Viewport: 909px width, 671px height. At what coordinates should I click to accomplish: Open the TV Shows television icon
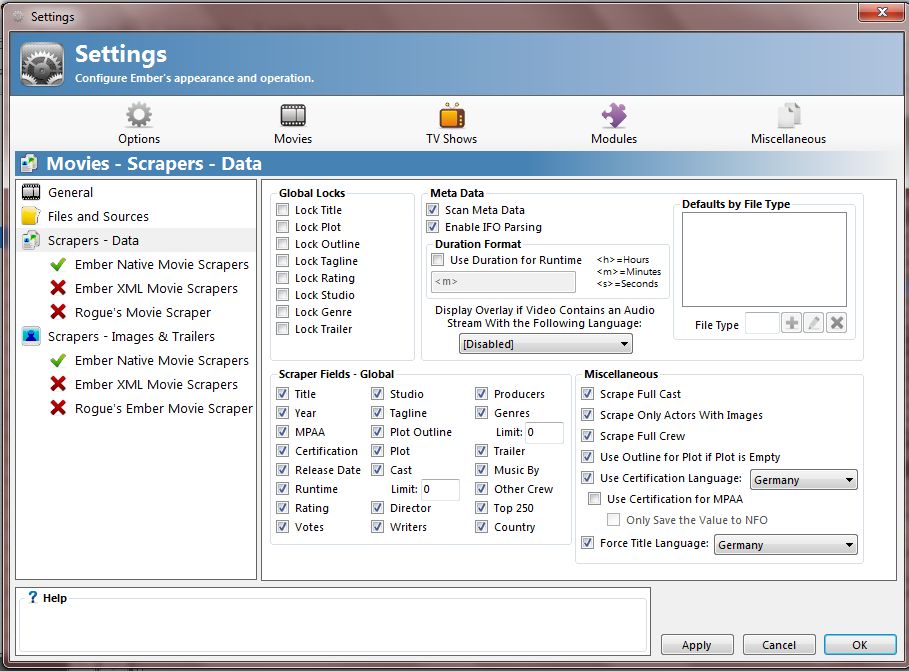pos(452,115)
